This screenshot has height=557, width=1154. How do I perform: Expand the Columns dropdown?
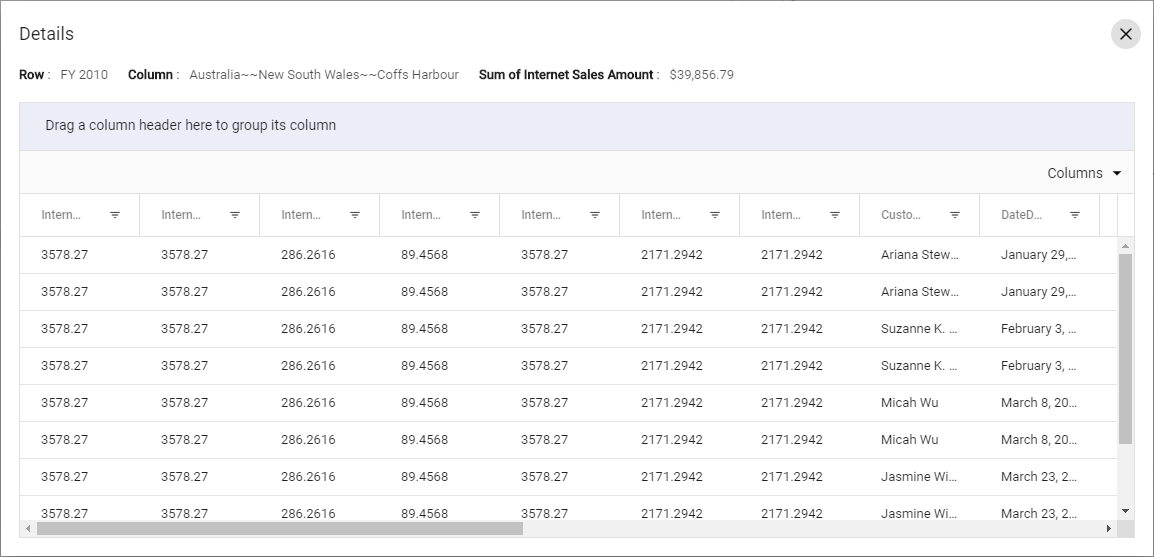click(1084, 173)
